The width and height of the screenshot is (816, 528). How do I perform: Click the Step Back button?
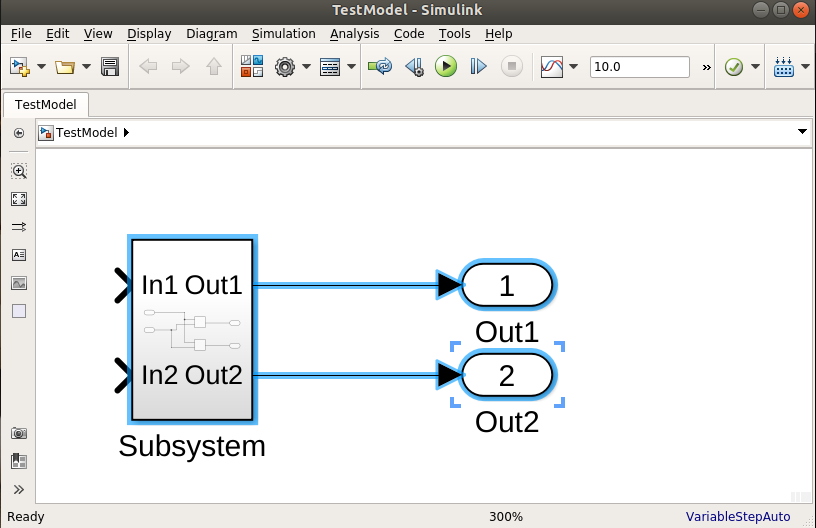point(414,67)
